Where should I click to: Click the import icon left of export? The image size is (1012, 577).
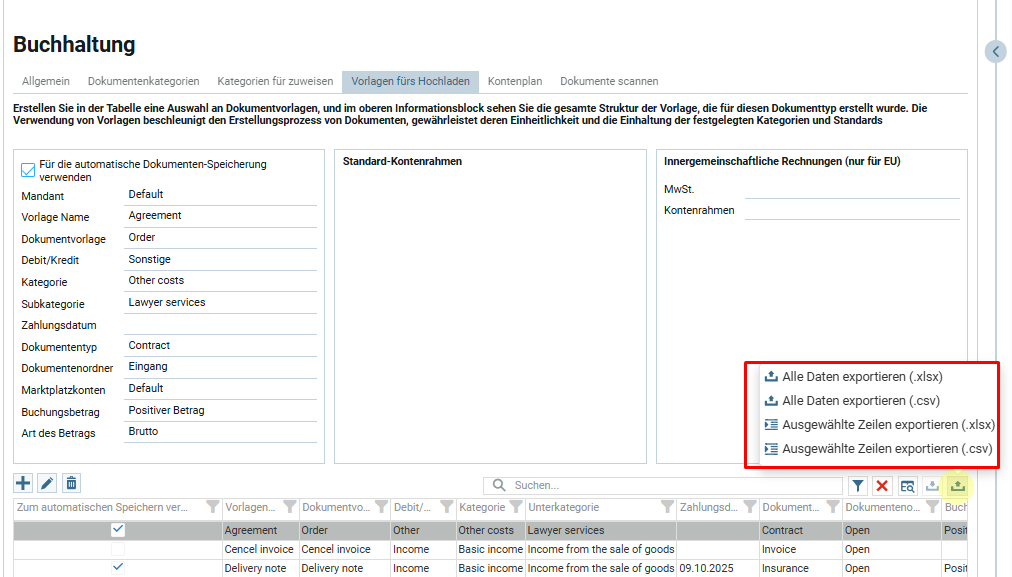click(932, 486)
